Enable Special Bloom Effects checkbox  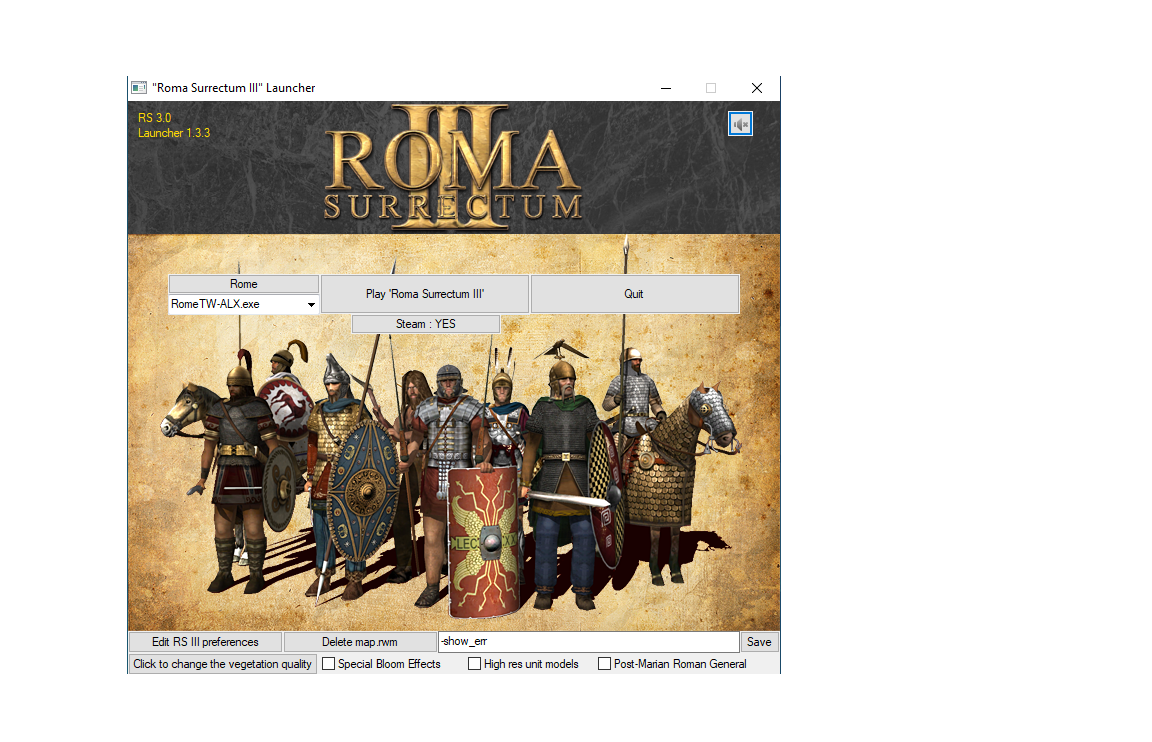pos(328,663)
